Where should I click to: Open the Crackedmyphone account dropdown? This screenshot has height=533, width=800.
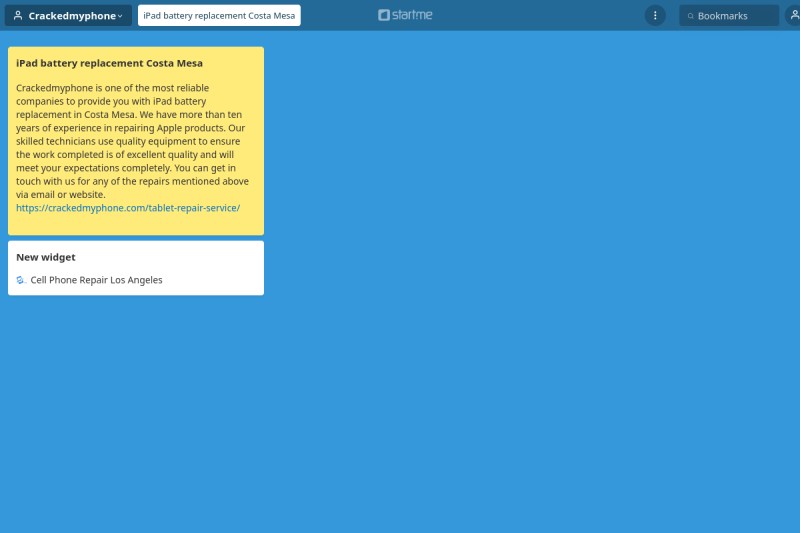(68, 16)
